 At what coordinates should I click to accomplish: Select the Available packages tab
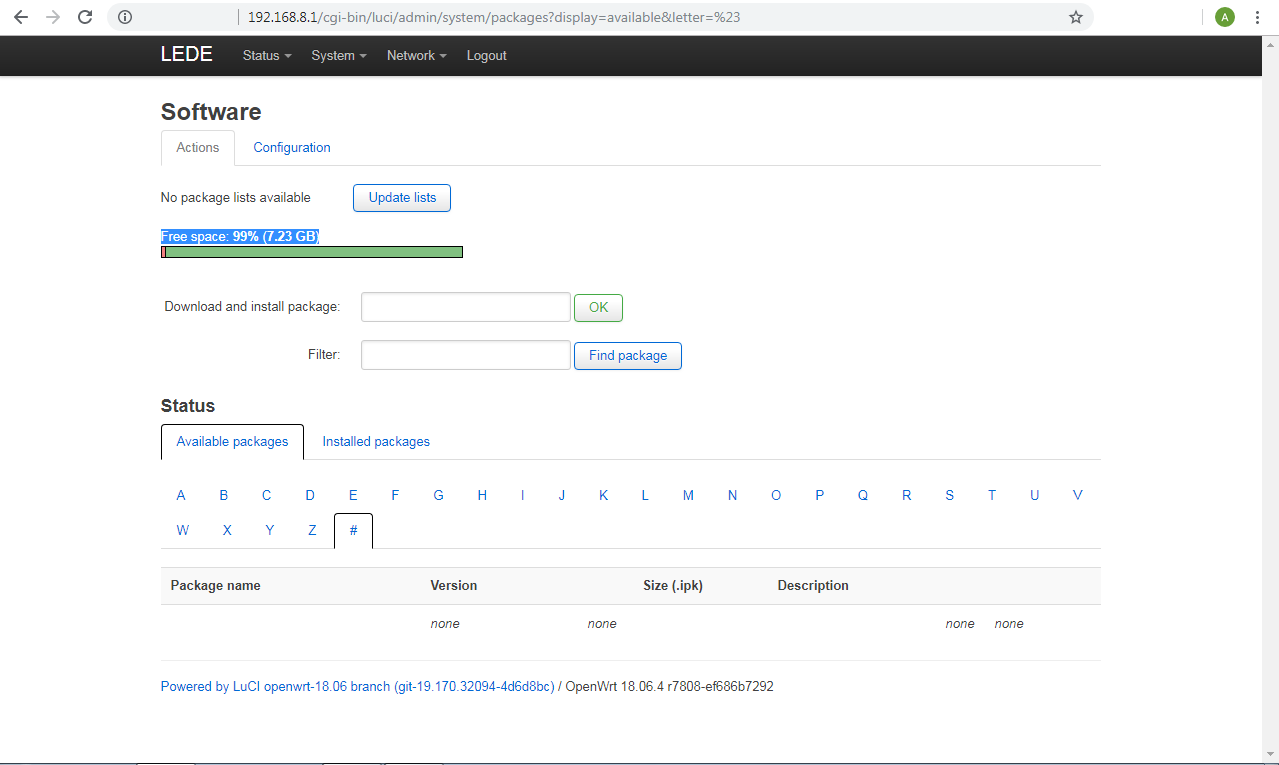pos(232,442)
